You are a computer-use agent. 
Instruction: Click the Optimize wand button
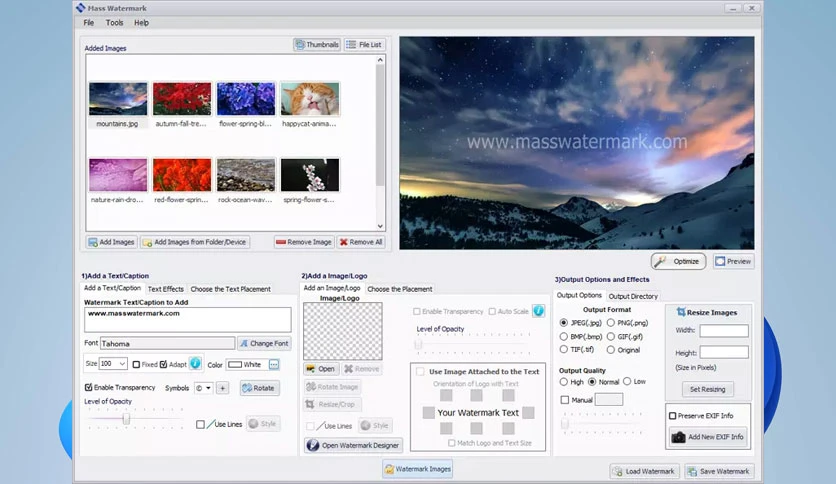678,261
